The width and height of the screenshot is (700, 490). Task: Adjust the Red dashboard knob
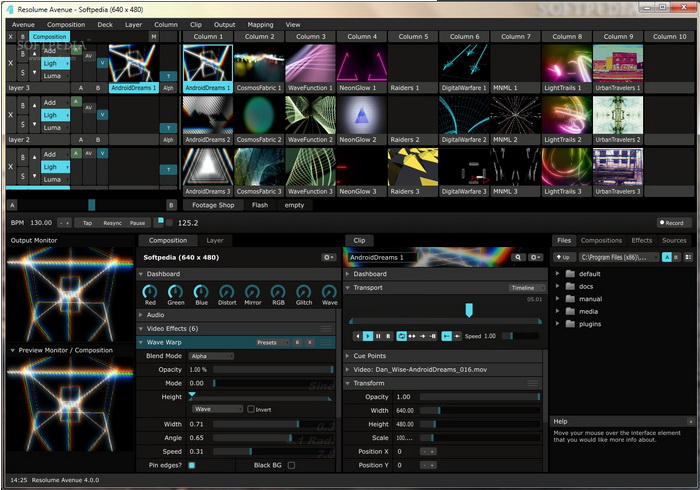click(x=150, y=292)
